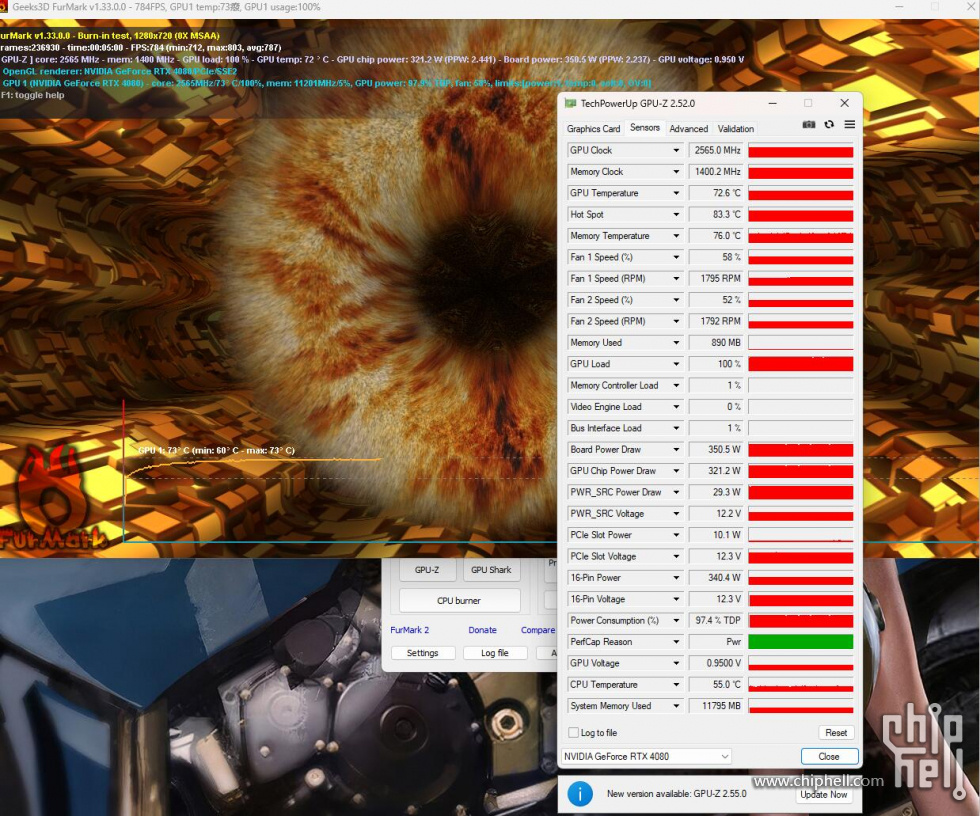Screen dimensions: 980x816
Task: Expand the Hot Spot sensor dropdown
Action: pyautogui.click(x=676, y=214)
